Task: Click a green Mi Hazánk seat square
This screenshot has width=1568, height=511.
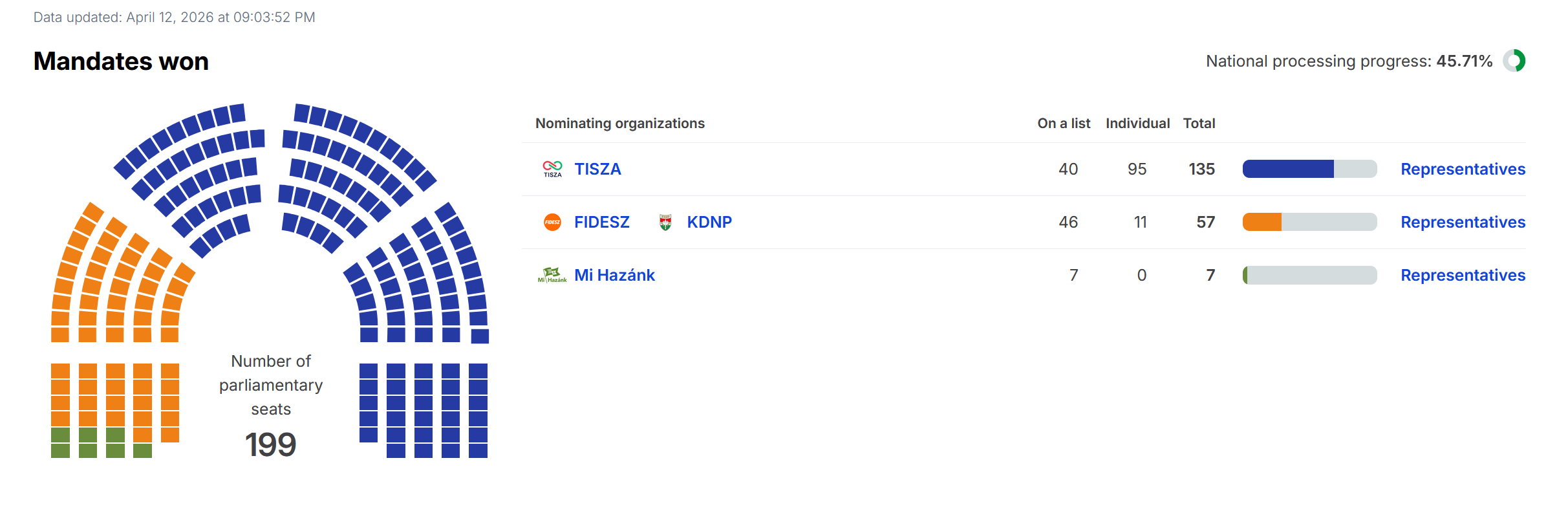Action: coord(60,435)
